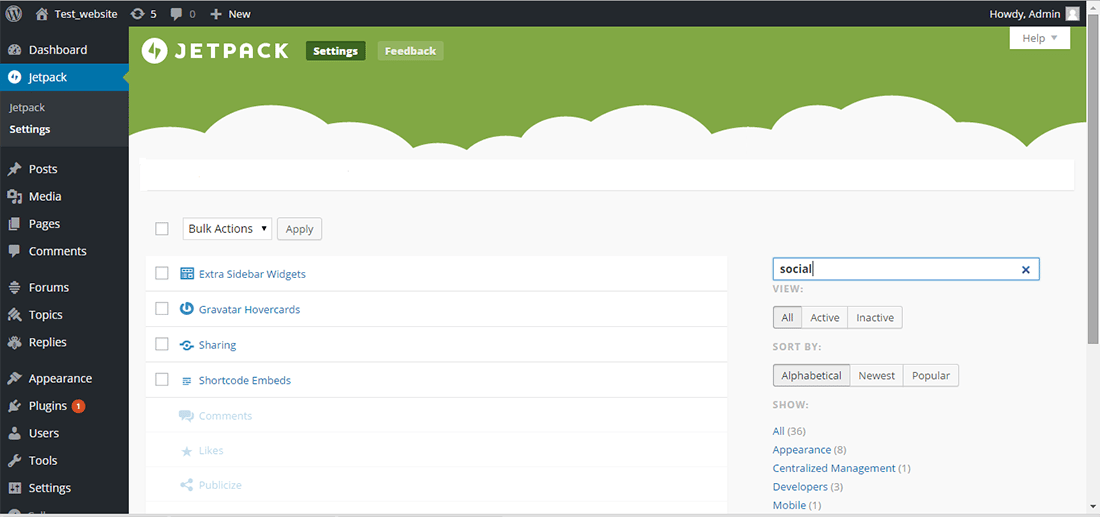Click the Test_website home icon
The height and width of the screenshot is (517, 1100).
pyautogui.click(x=42, y=13)
